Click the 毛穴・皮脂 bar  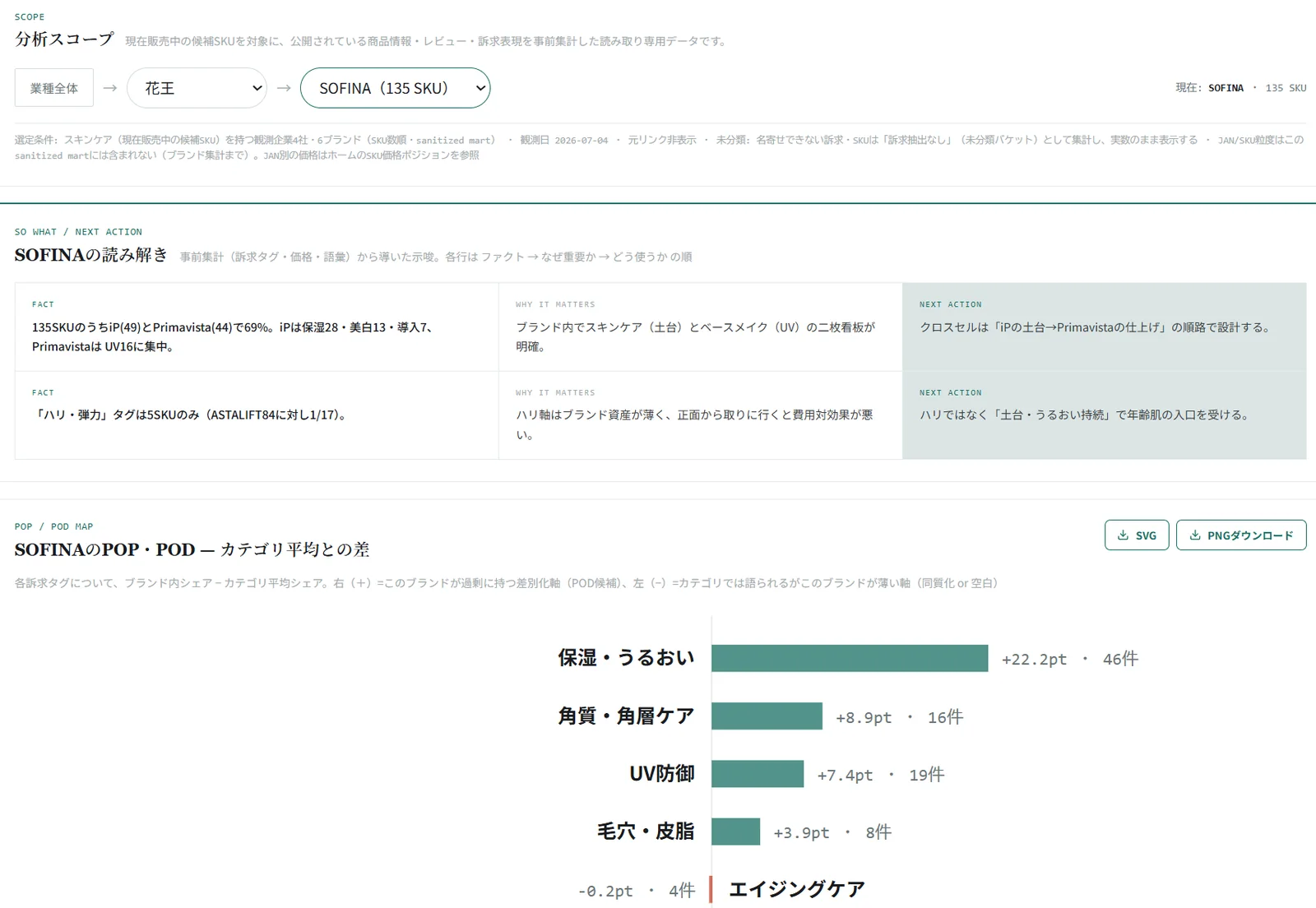point(735,832)
